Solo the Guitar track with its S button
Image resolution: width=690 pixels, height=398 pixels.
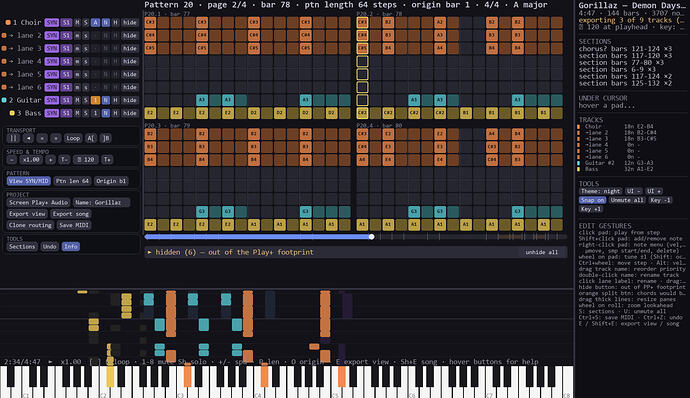coord(85,100)
